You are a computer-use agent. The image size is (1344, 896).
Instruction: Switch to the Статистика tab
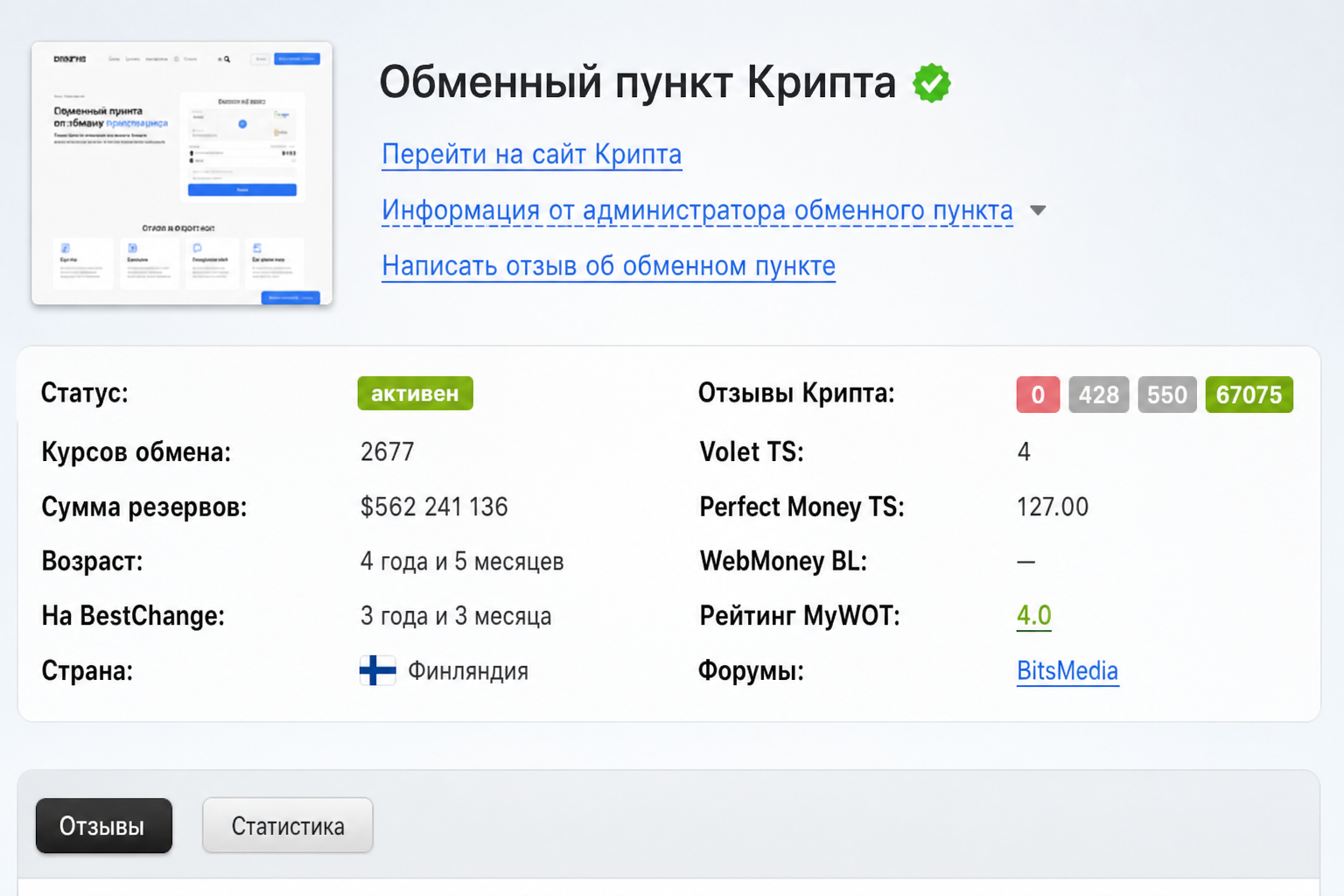click(288, 825)
